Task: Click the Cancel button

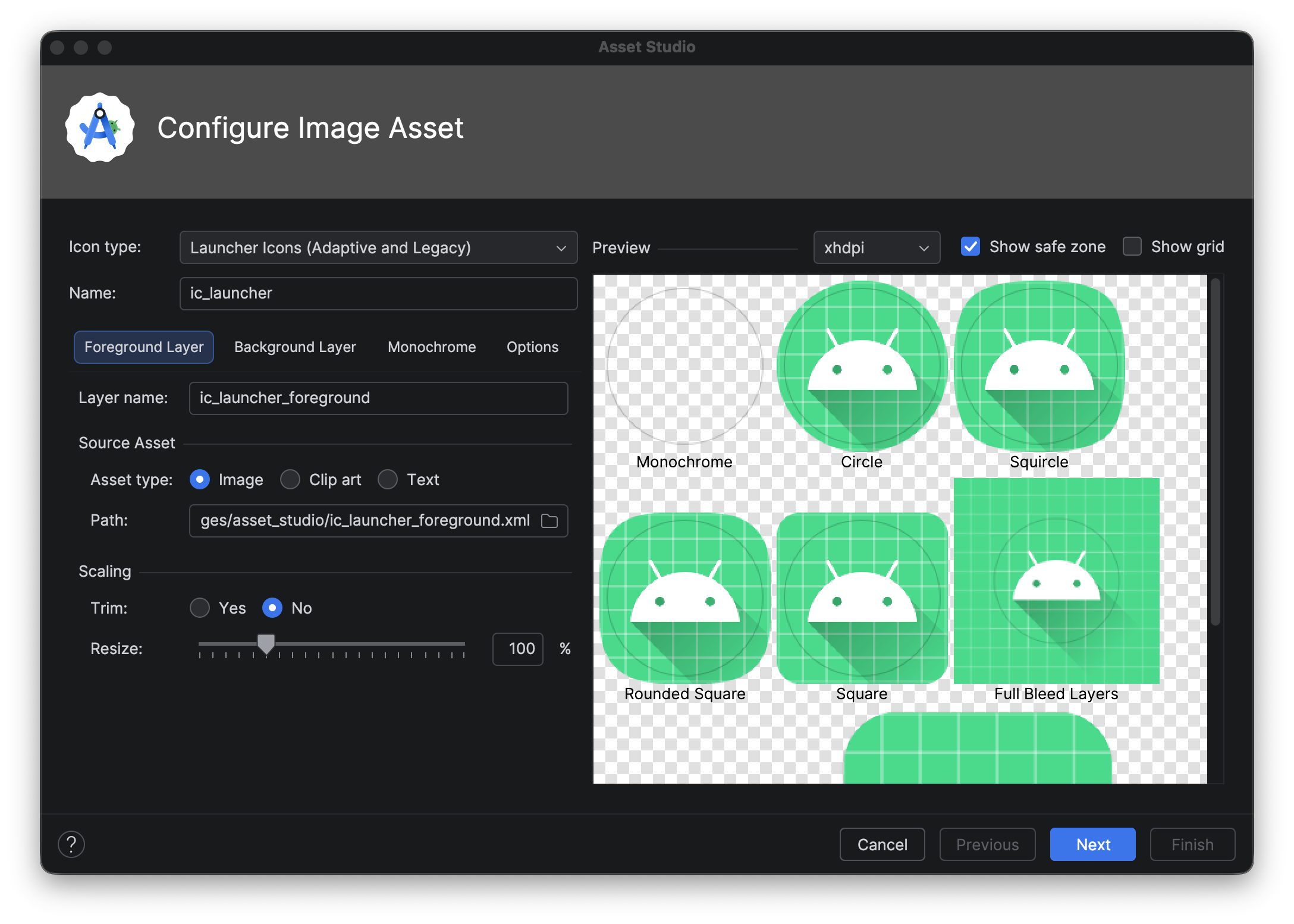Action: point(882,844)
